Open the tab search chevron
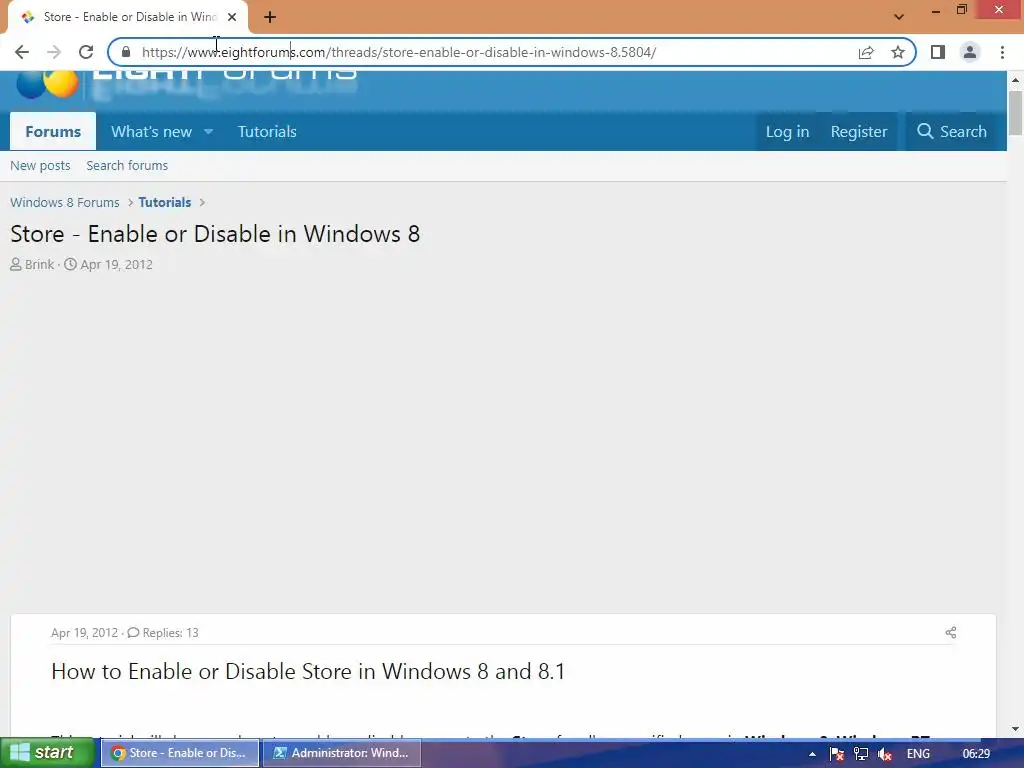Image resolution: width=1024 pixels, height=768 pixels. tap(899, 17)
